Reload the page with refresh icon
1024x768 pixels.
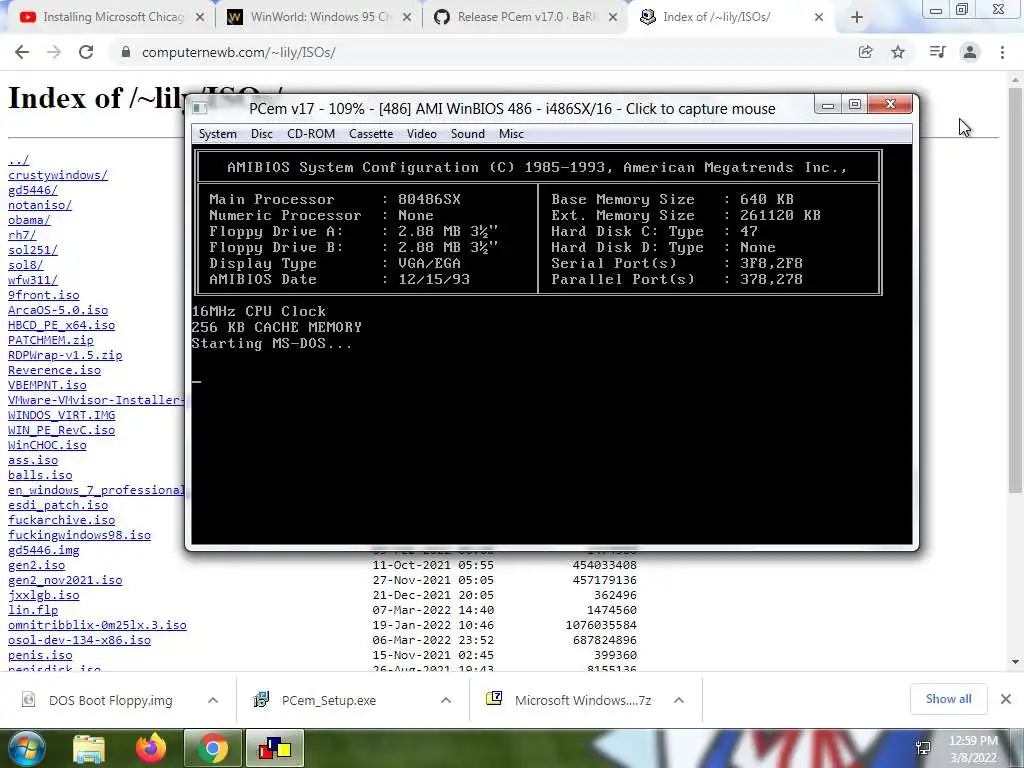coord(86,52)
